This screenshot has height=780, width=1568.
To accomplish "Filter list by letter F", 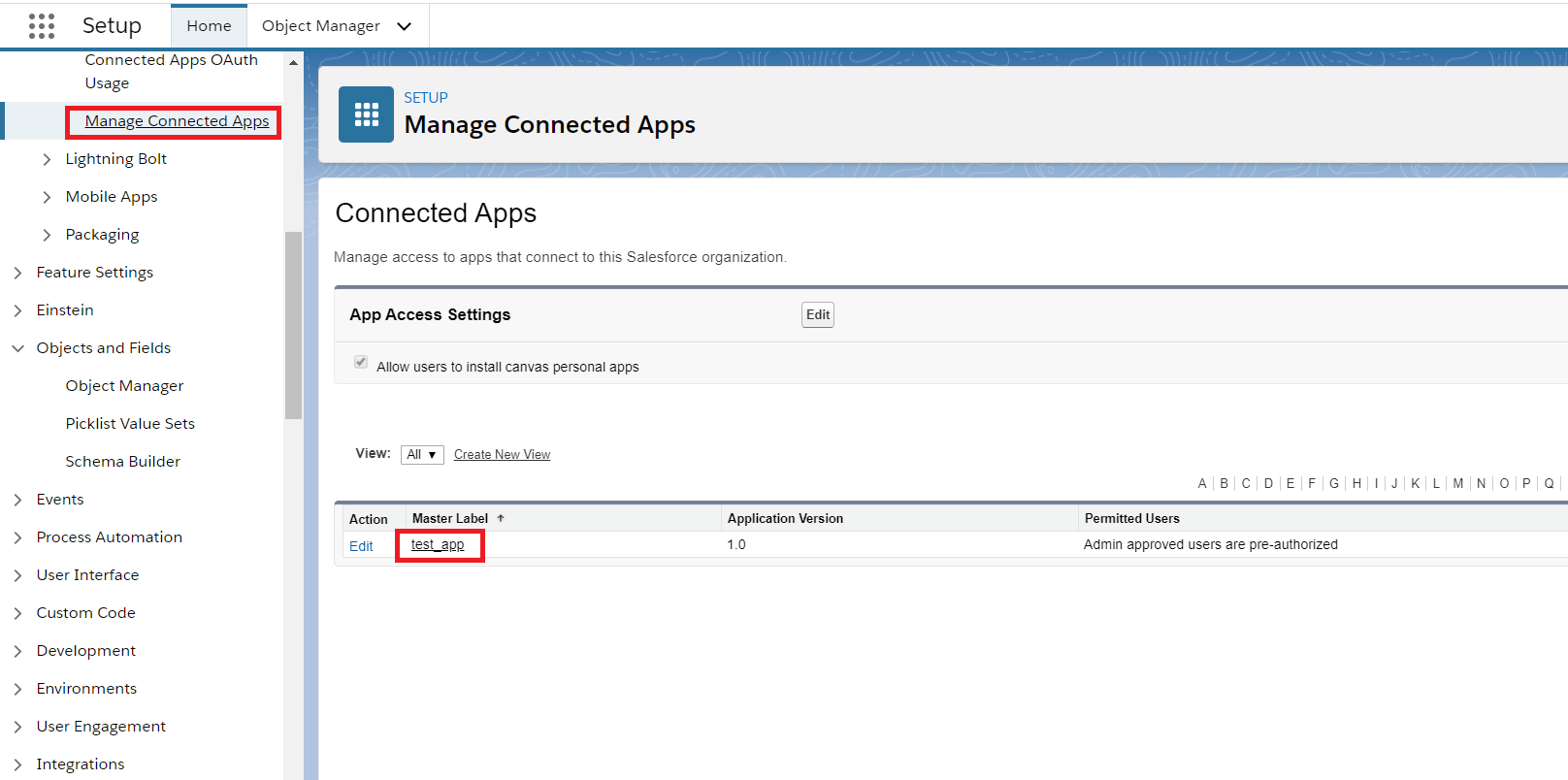I will (x=1312, y=483).
